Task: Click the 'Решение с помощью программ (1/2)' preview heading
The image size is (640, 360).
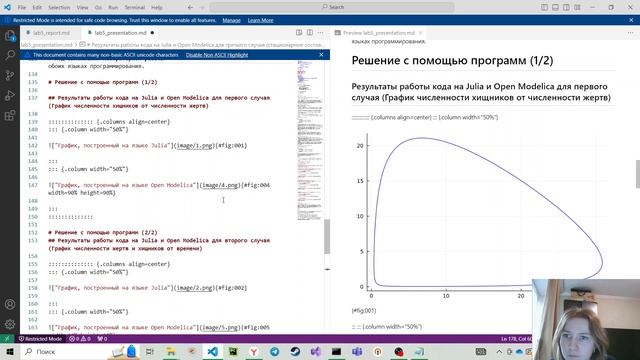Action: tap(452, 60)
